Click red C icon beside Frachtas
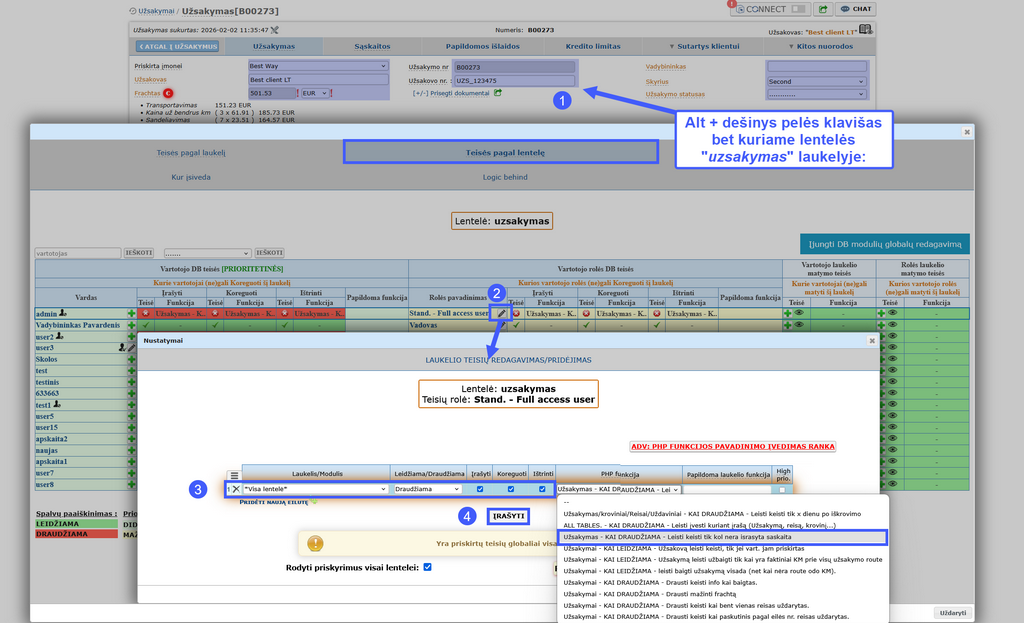Viewport: 1024px width, 623px height. tap(168, 93)
